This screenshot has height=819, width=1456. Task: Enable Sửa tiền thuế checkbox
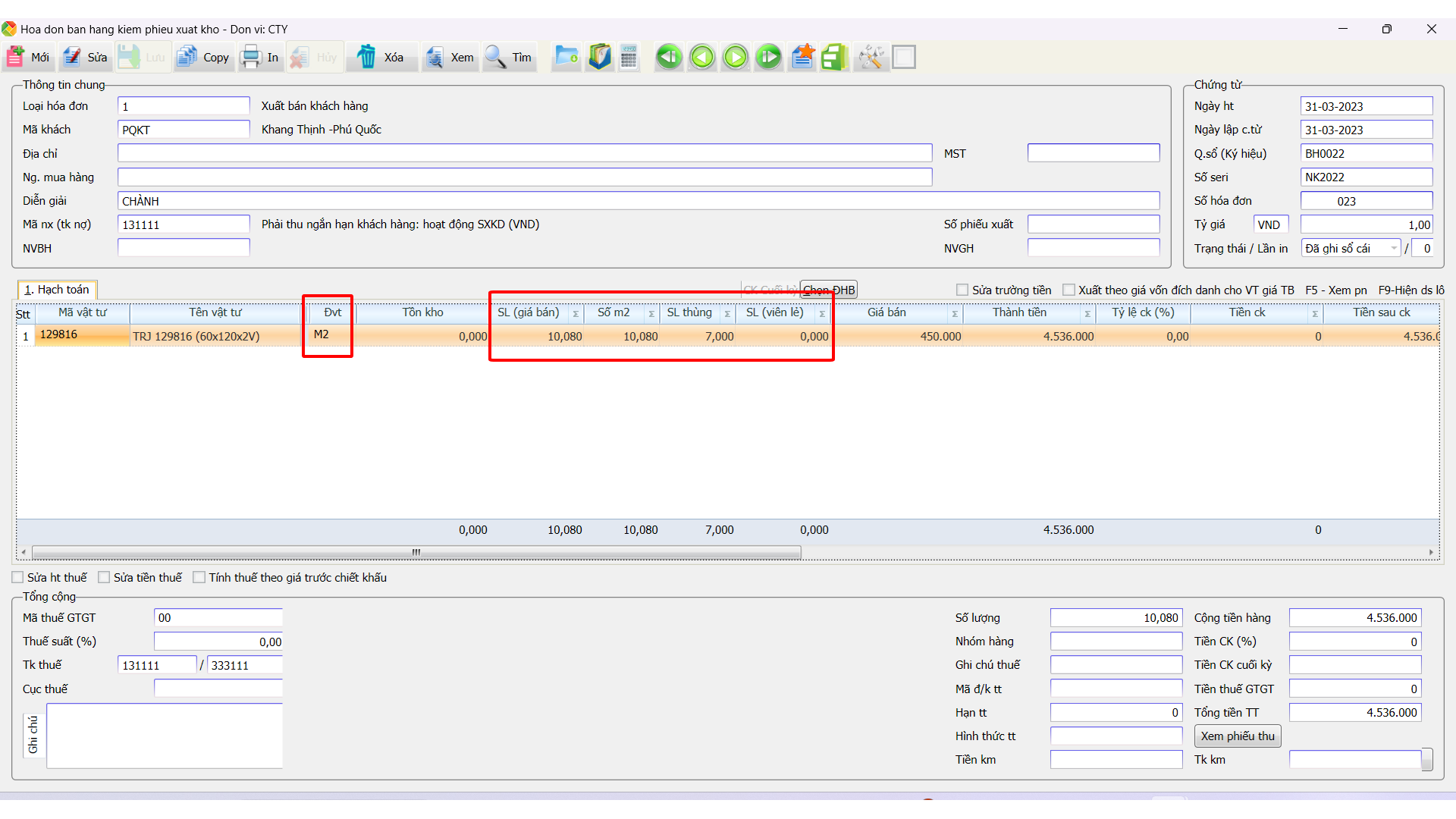coord(104,577)
